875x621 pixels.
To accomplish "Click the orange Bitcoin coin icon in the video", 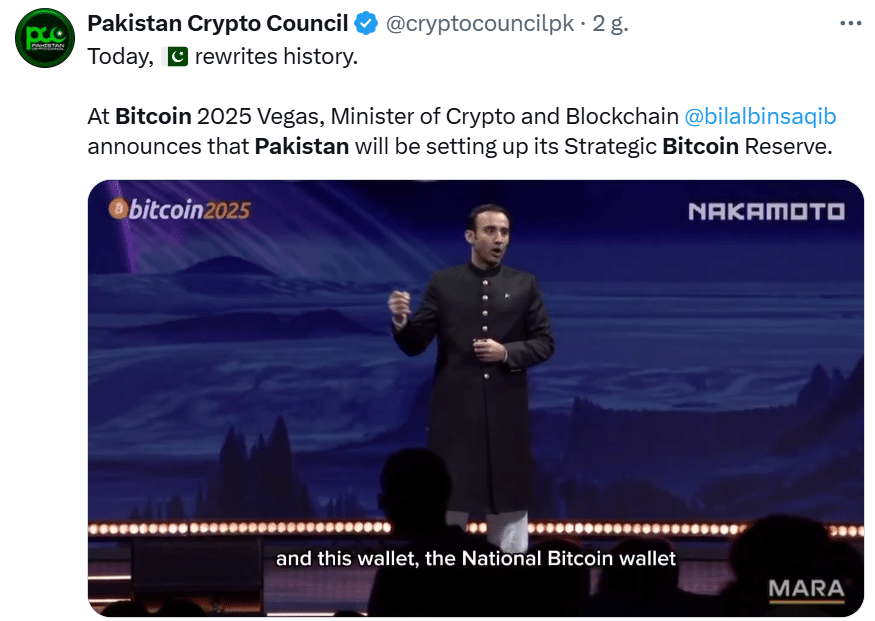I will tap(118, 209).
